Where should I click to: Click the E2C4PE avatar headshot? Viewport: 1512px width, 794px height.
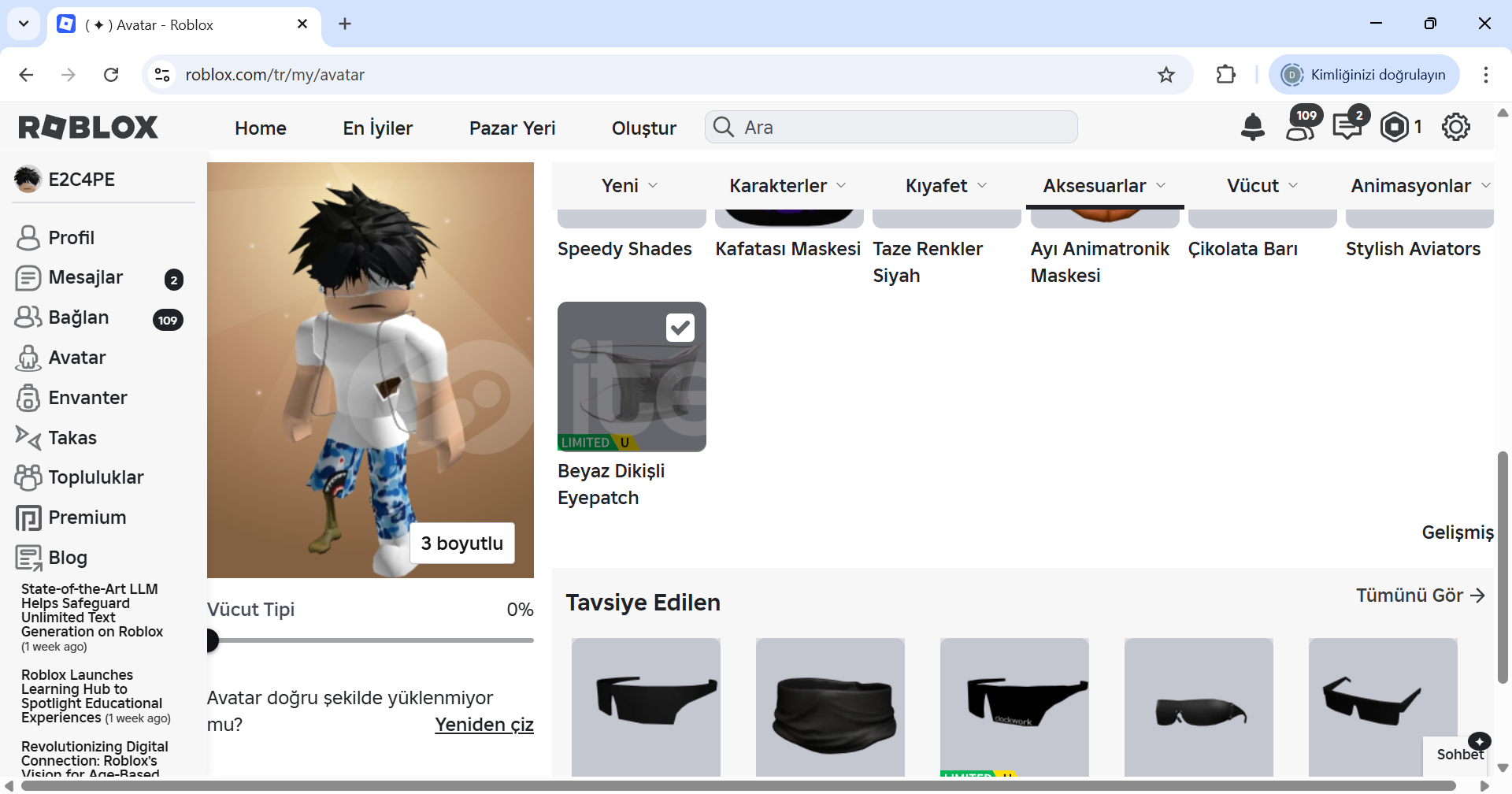pyautogui.click(x=28, y=180)
